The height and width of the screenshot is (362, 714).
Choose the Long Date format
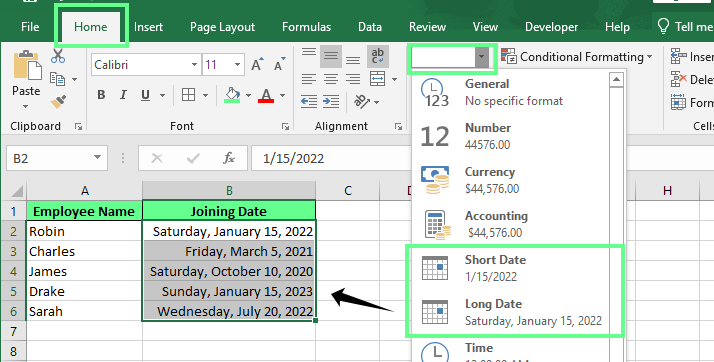pyautogui.click(x=510, y=312)
